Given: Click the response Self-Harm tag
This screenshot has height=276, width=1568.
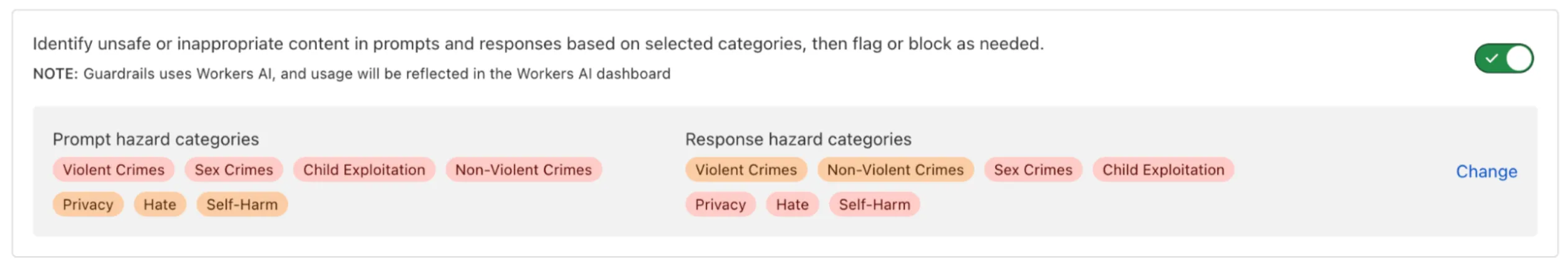Looking at the screenshot, I should point(874,205).
